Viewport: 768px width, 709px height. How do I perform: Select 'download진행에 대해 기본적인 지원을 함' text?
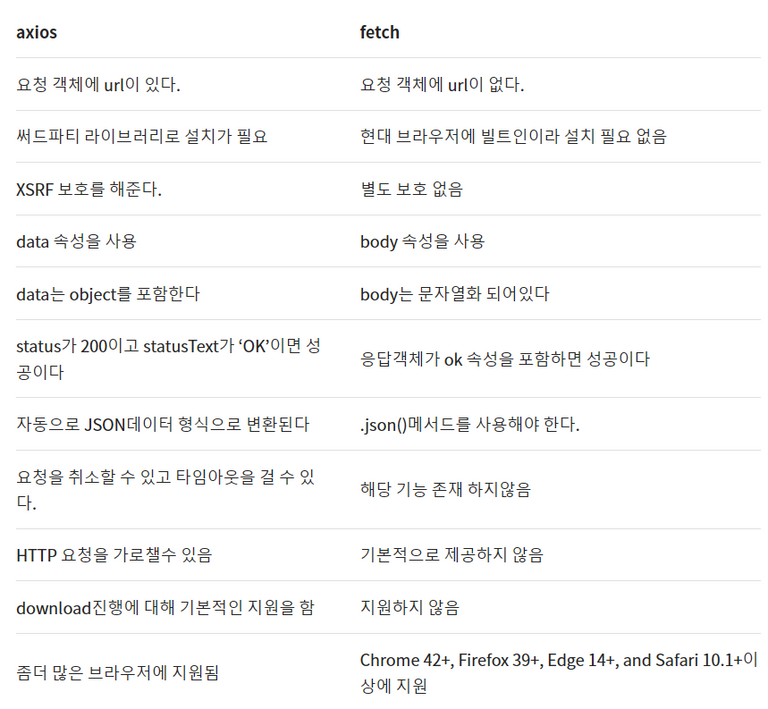[165, 608]
